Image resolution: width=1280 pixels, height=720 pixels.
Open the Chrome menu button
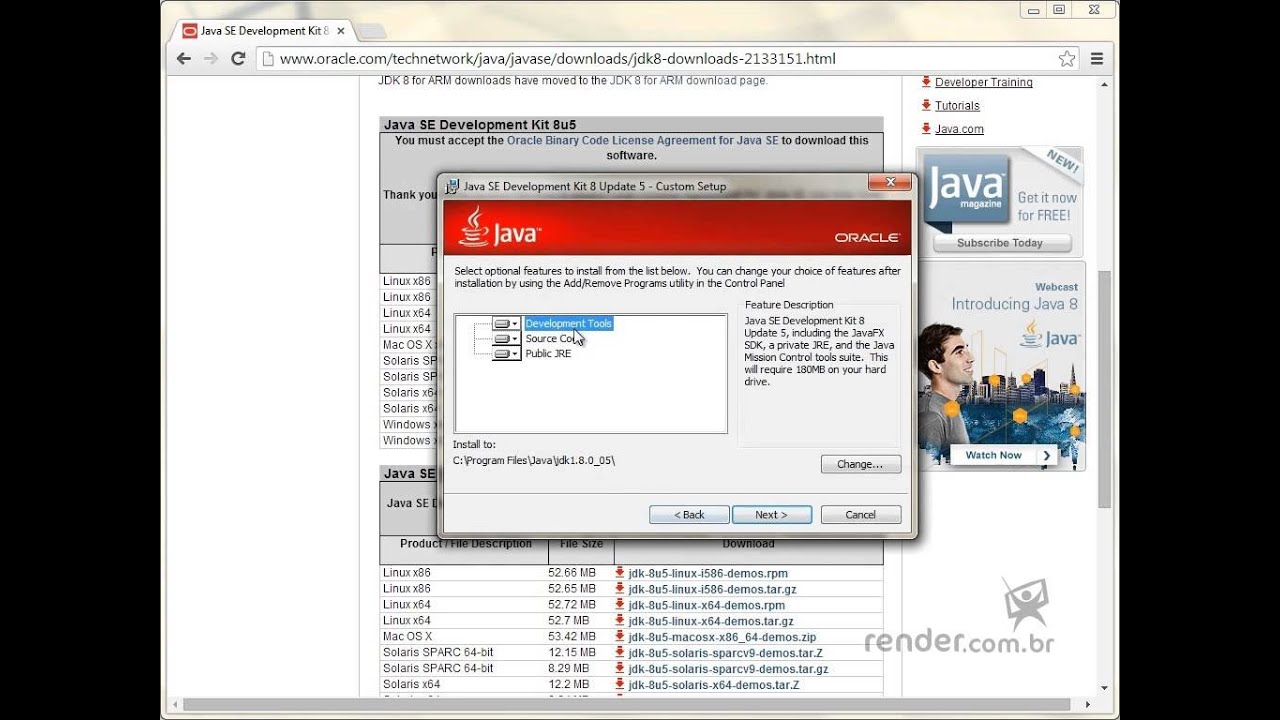coord(1097,59)
